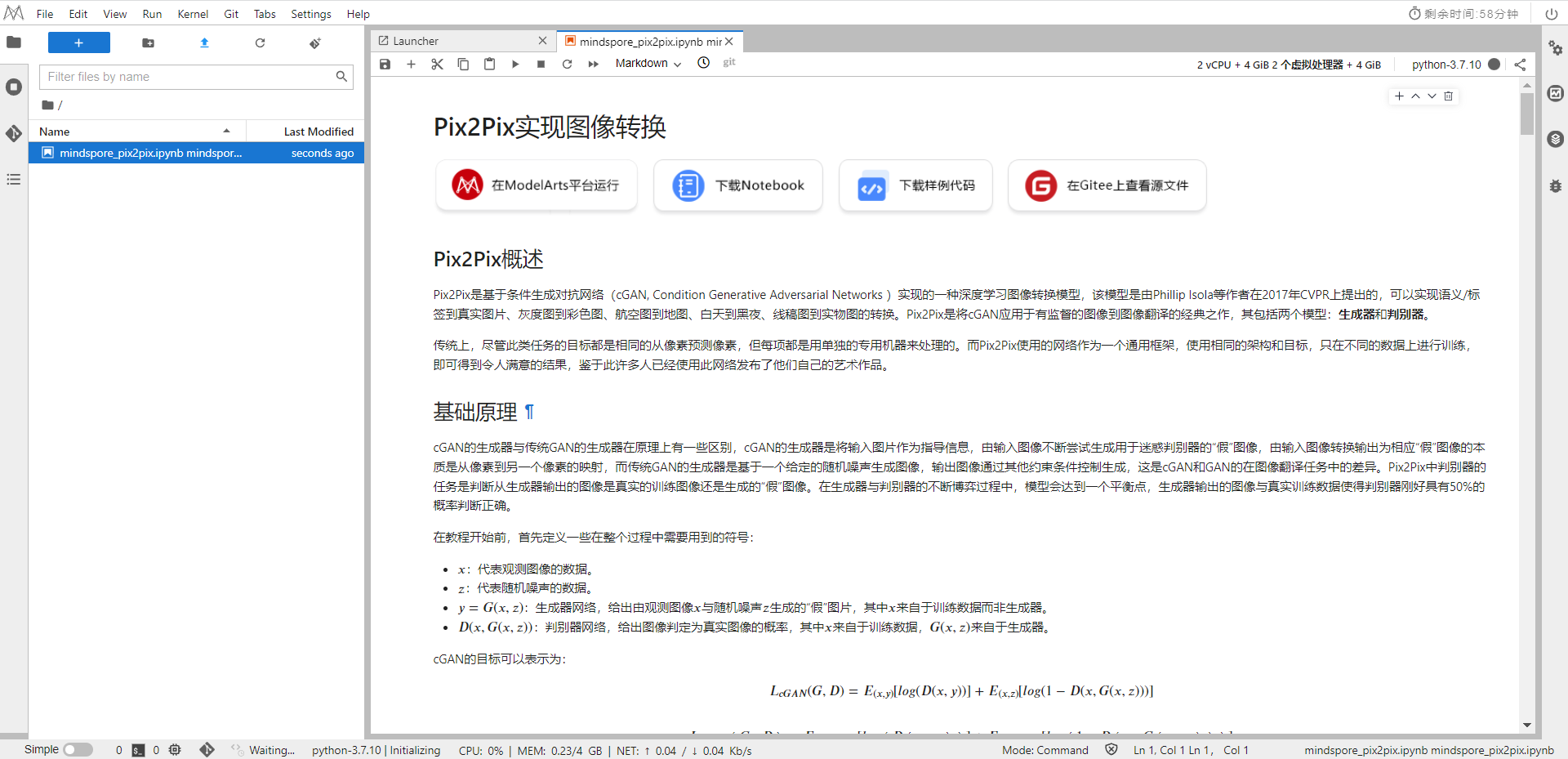
Task: Toggle Simple interface mode switch
Action: pyautogui.click(x=79, y=749)
